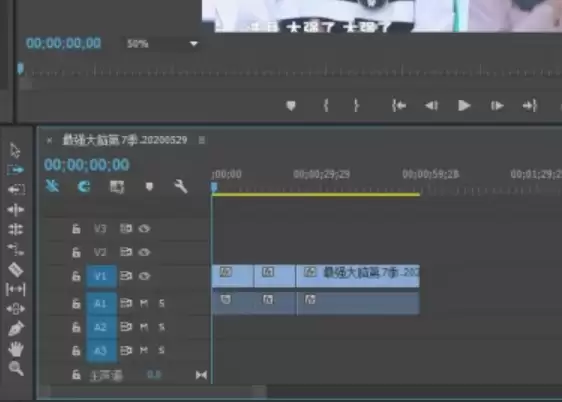Open timeline display settings wrench

click(x=181, y=186)
